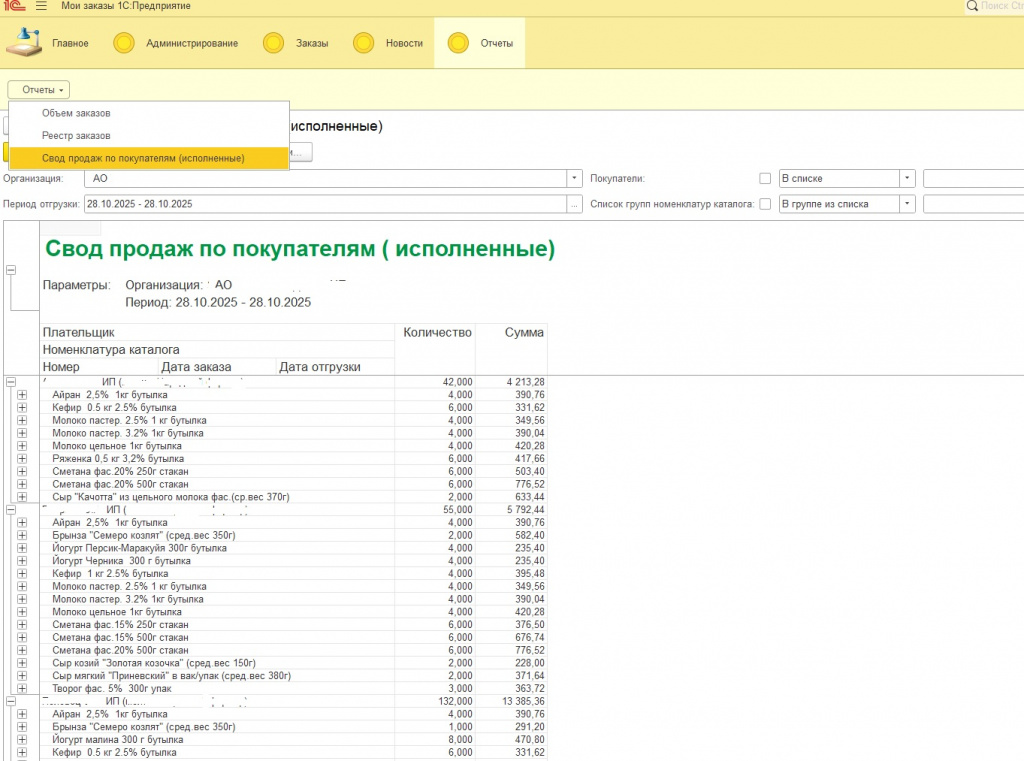Image resolution: width=1024 pixels, height=761 pixels.
Task: Click the search magnifier icon
Action: (973, 7)
